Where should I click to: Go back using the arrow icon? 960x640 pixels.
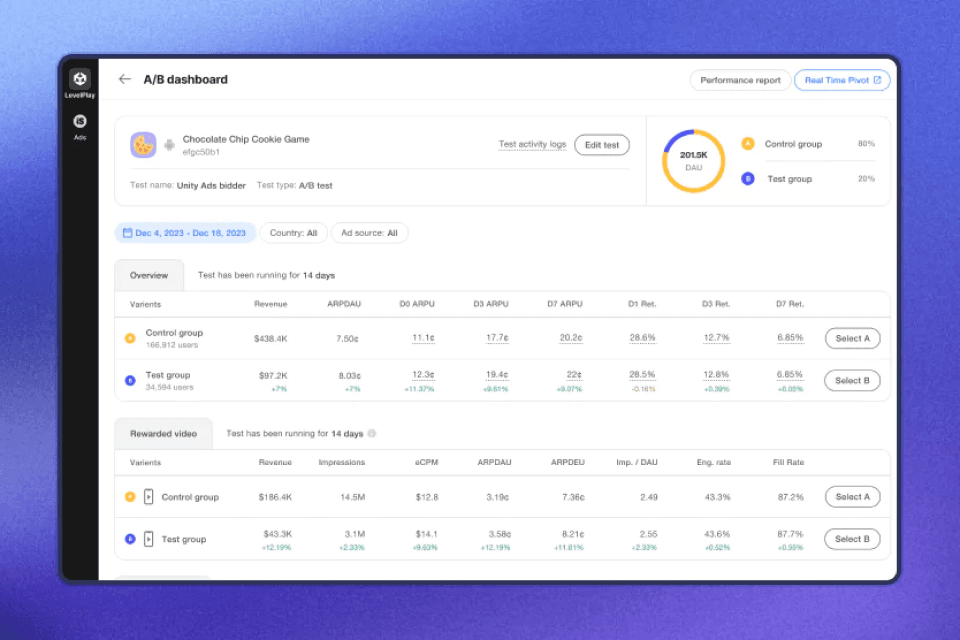coord(125,79)
